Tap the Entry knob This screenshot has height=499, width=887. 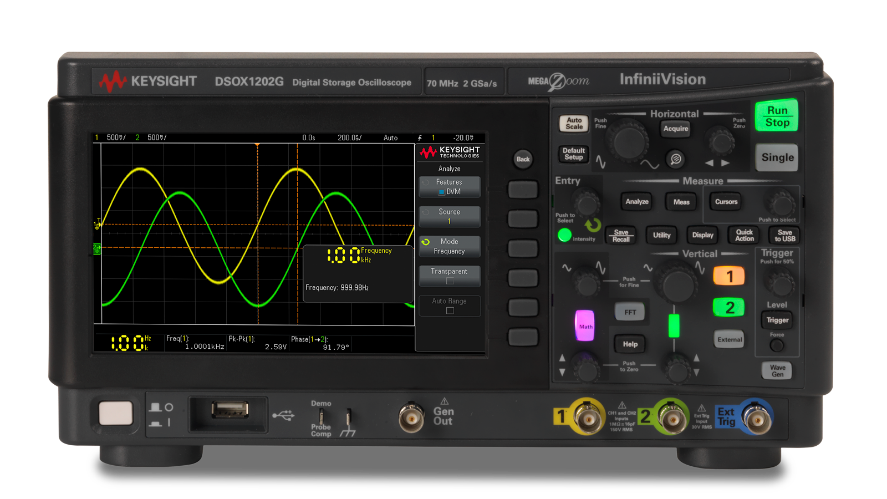(x=587, y=203)
